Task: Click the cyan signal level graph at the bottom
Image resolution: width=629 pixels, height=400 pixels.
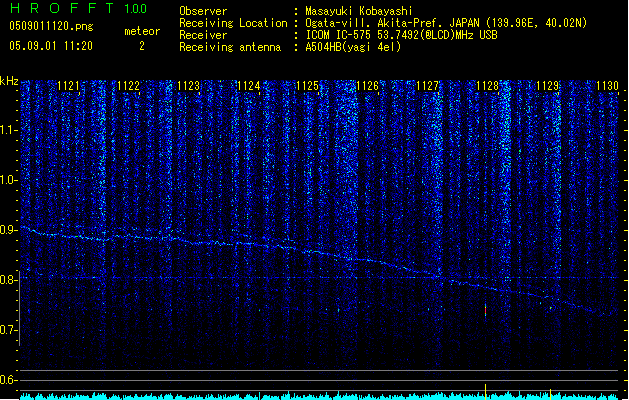Action: coord(319,396)
